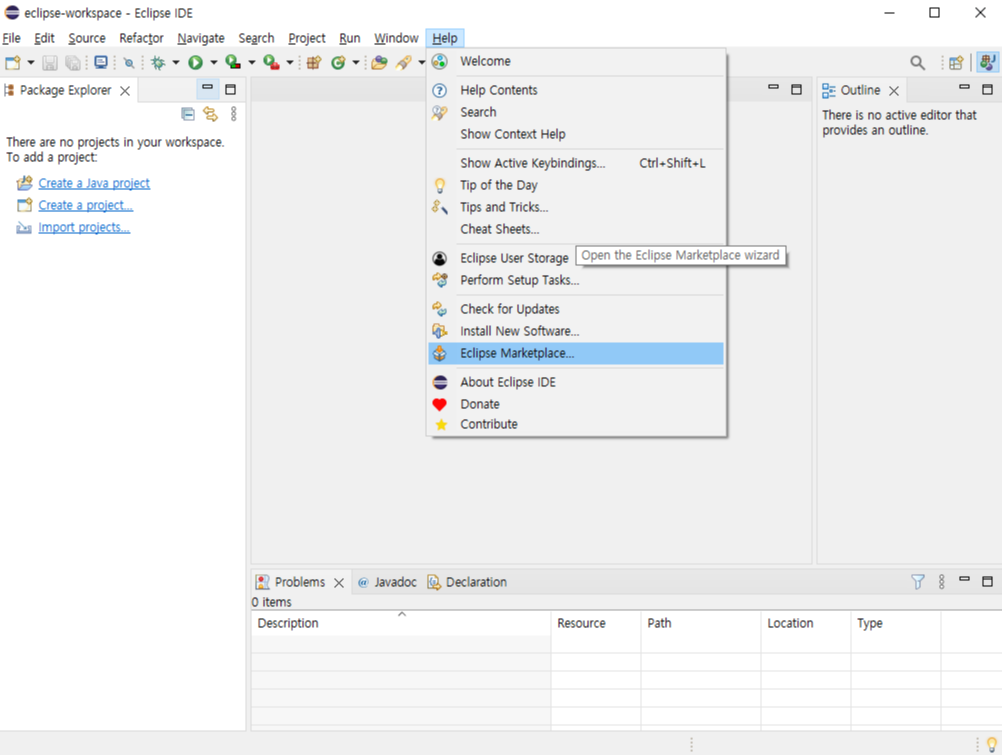Close the Package Explorer tab
1002x755 pixels.
click(x=125, y=91)
